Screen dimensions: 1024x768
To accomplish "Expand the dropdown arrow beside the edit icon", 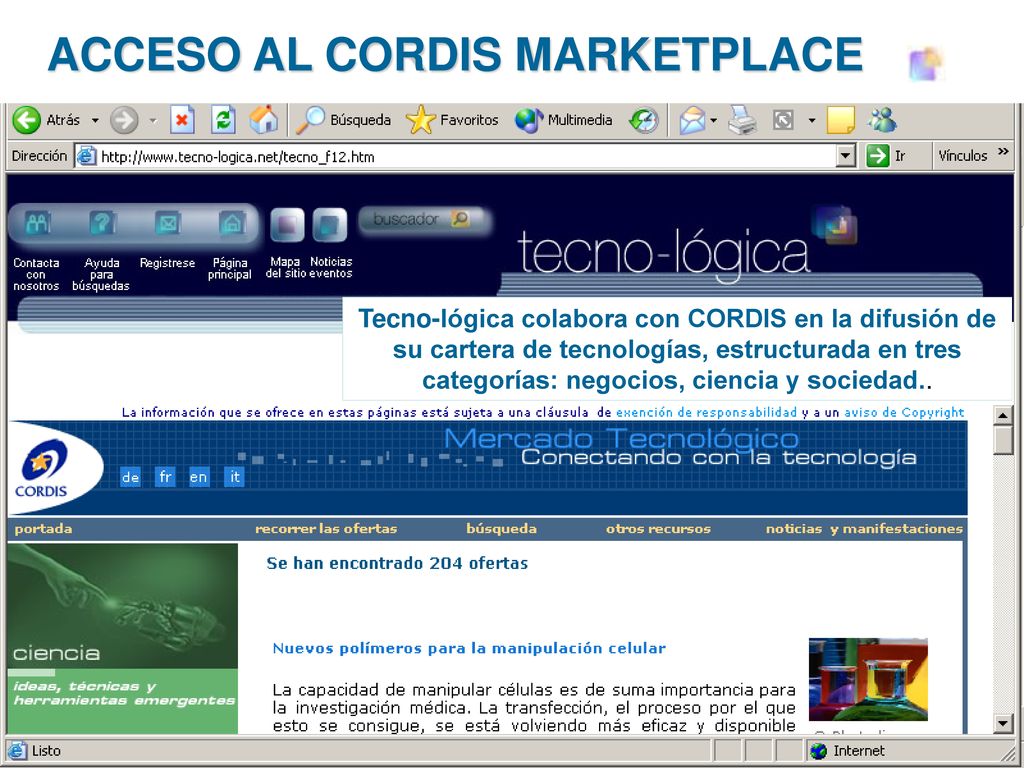I will coord(812,120).
